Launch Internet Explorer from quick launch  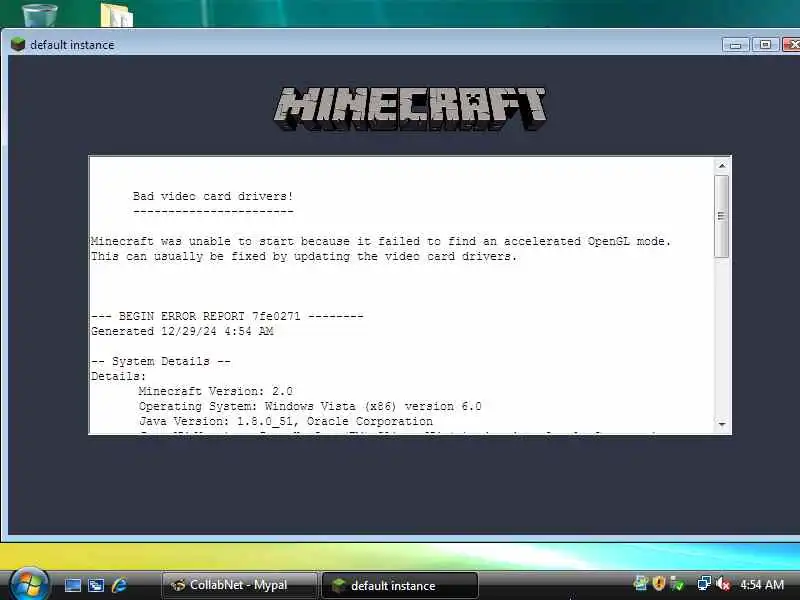click(119, 585)
